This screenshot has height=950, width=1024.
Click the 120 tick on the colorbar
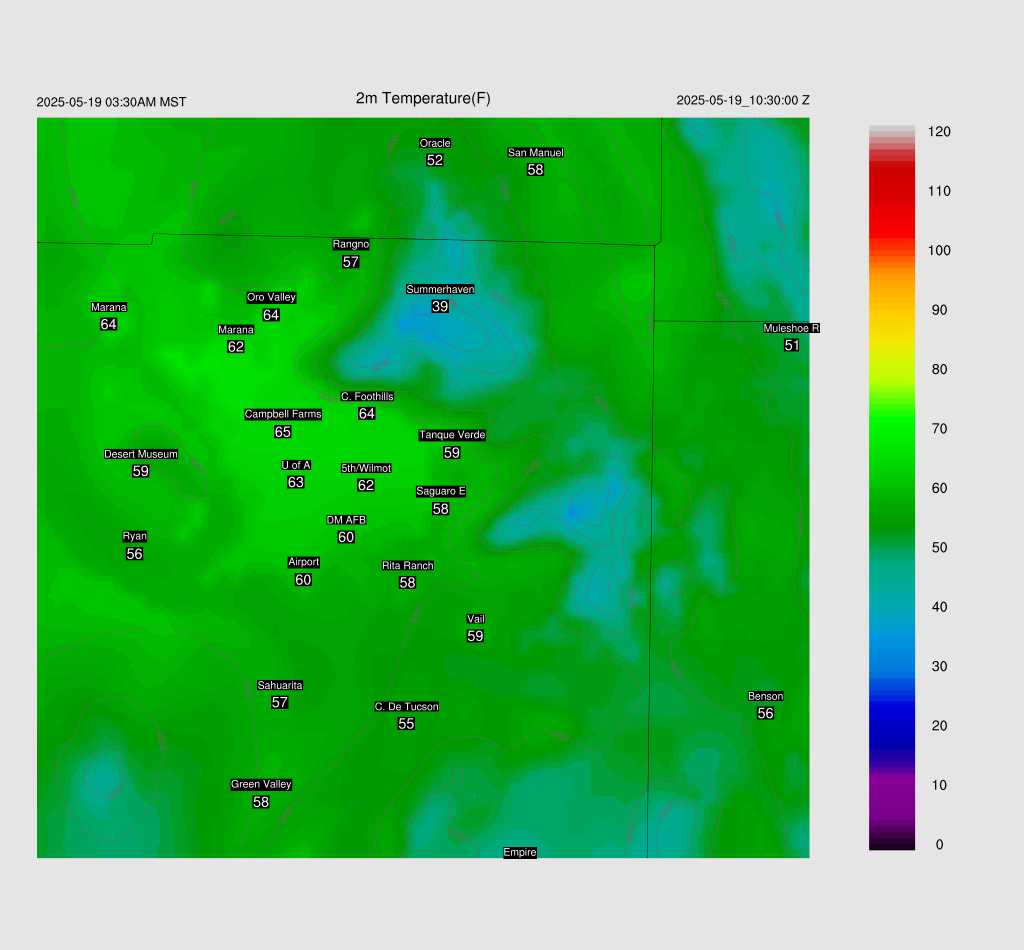tap(939, 132)
